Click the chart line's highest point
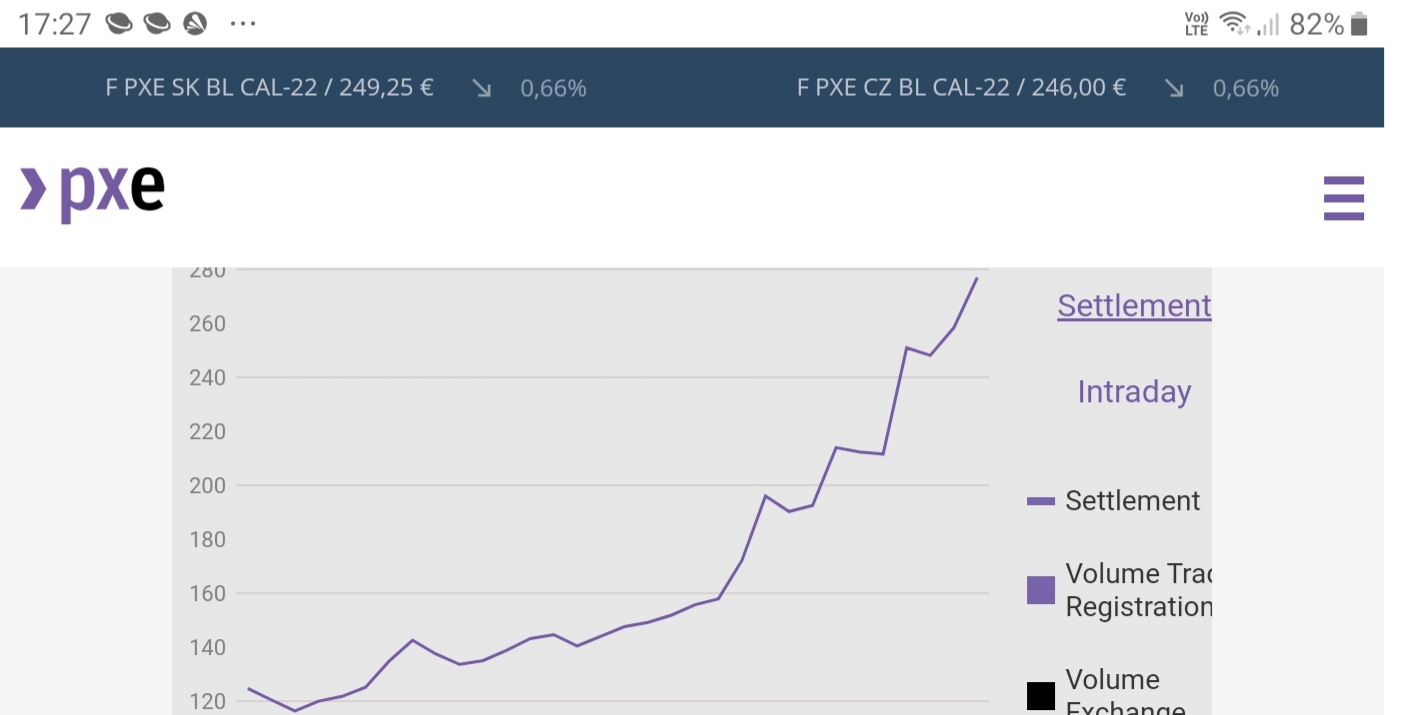1408x715 pixels. click(x=977, y=278)
